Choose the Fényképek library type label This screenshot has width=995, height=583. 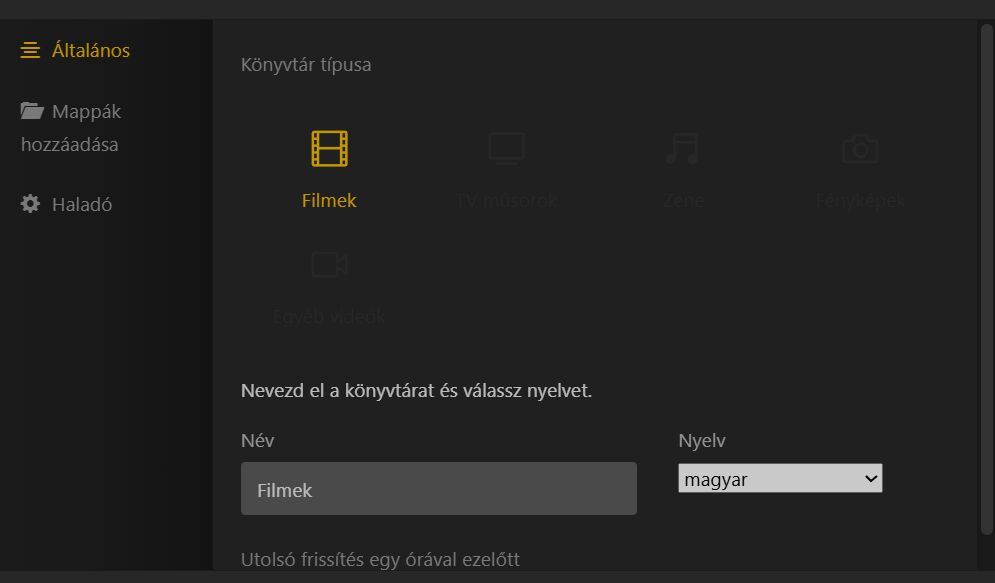[x=860, y=200]
